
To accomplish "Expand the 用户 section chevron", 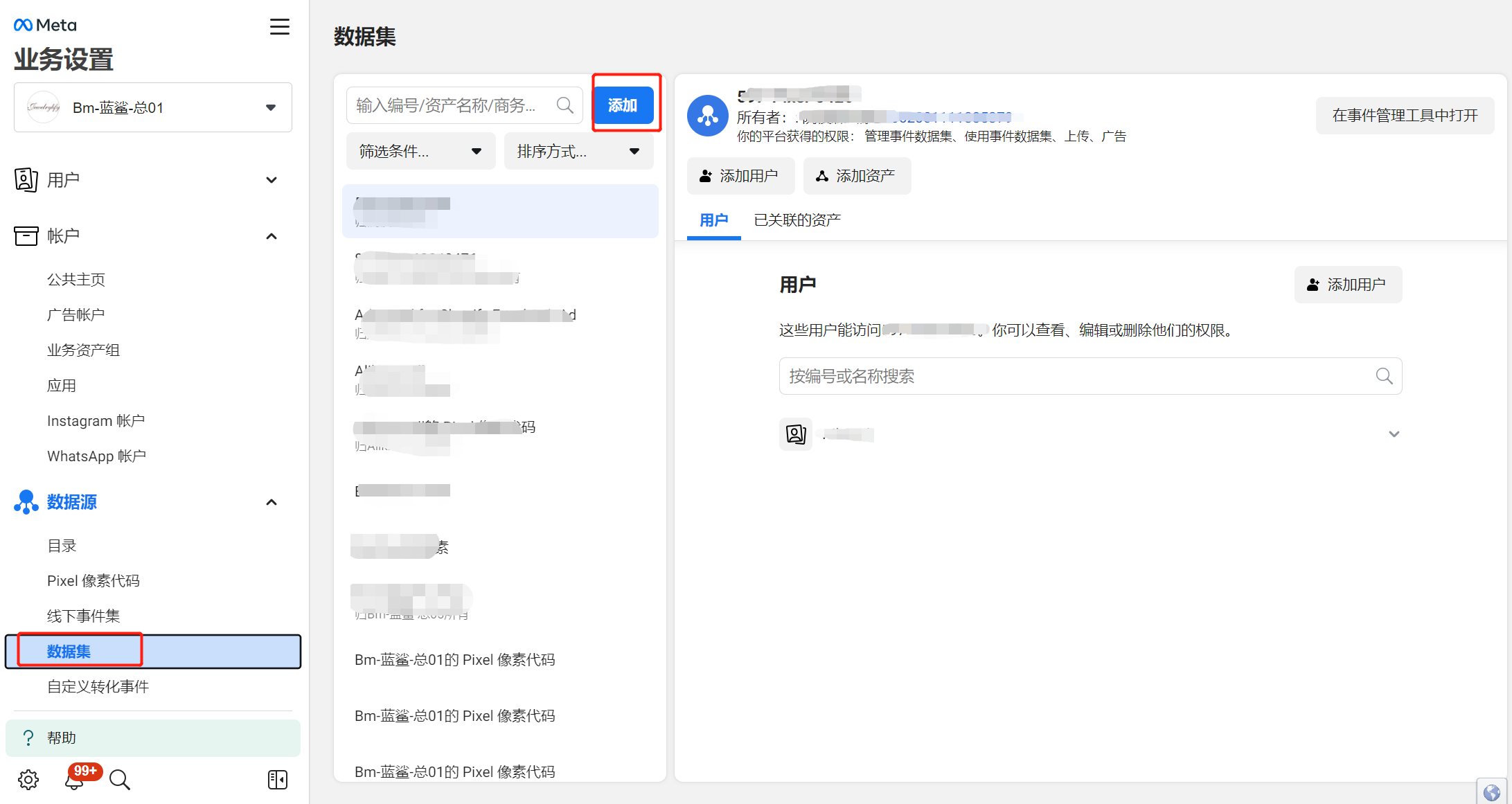I will click(x=272, y=180).
